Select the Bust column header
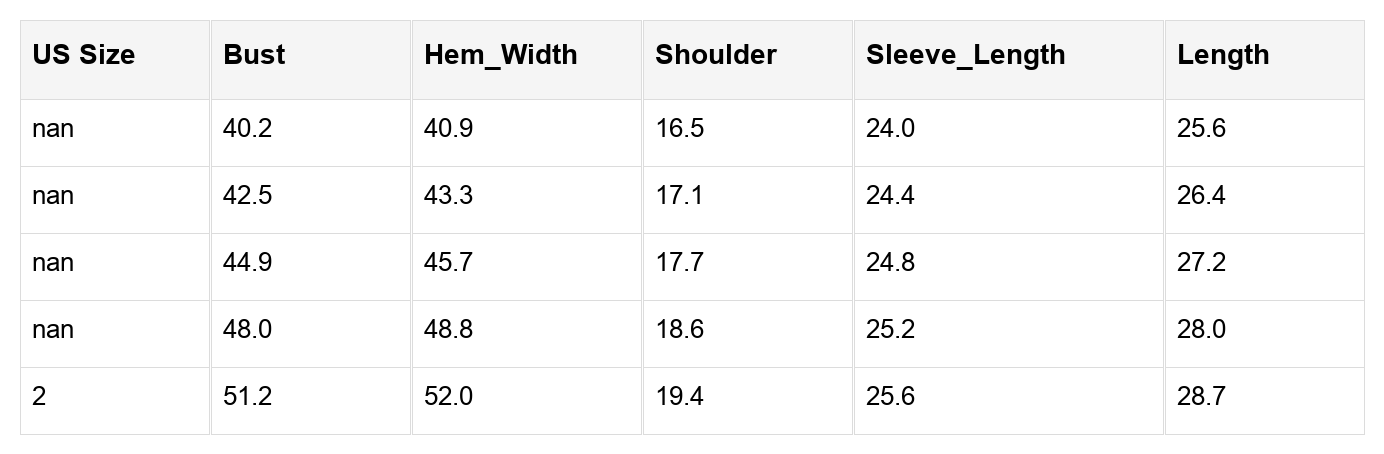The height and width of the screenshot is (454, 1384). [x=254, y=55]
